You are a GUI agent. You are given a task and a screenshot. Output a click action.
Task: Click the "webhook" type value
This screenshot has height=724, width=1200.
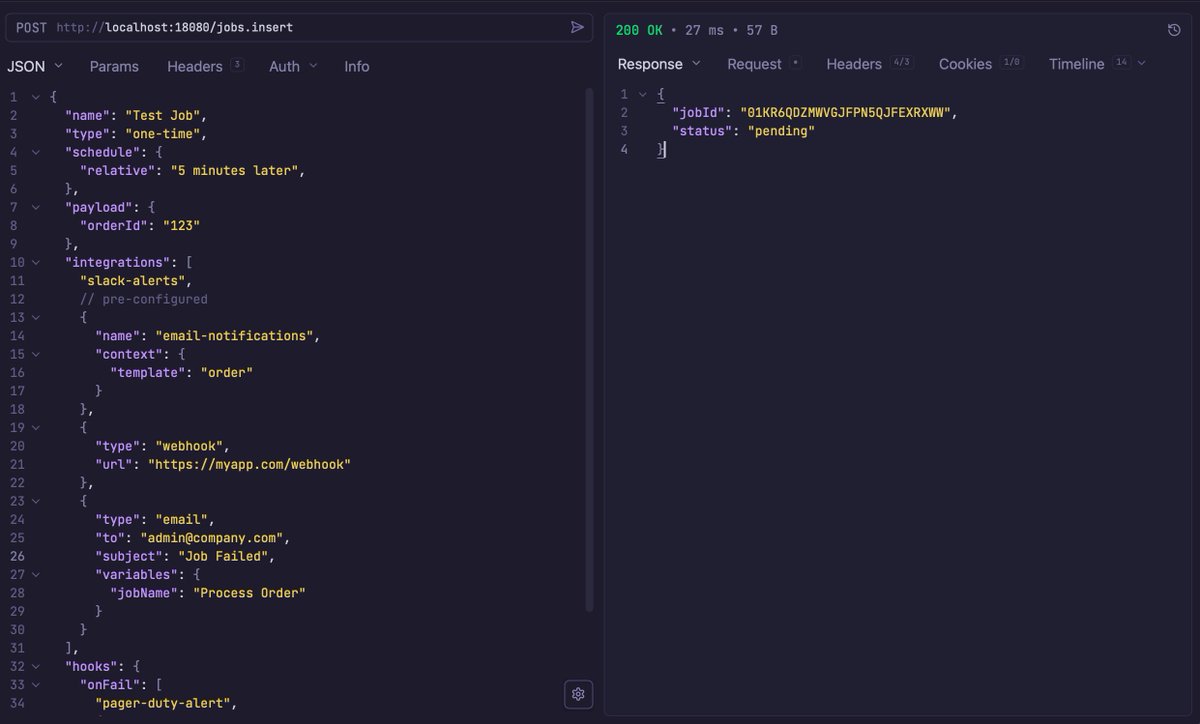tap(189, 445)
